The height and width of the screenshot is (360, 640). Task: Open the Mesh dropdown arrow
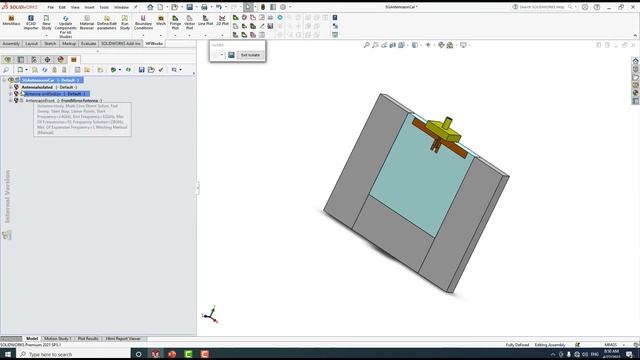click(161, 36)
